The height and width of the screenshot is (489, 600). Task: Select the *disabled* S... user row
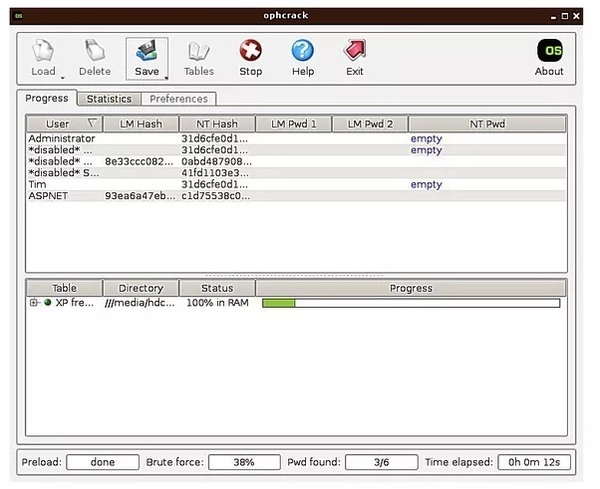click(x=296, y=173)
